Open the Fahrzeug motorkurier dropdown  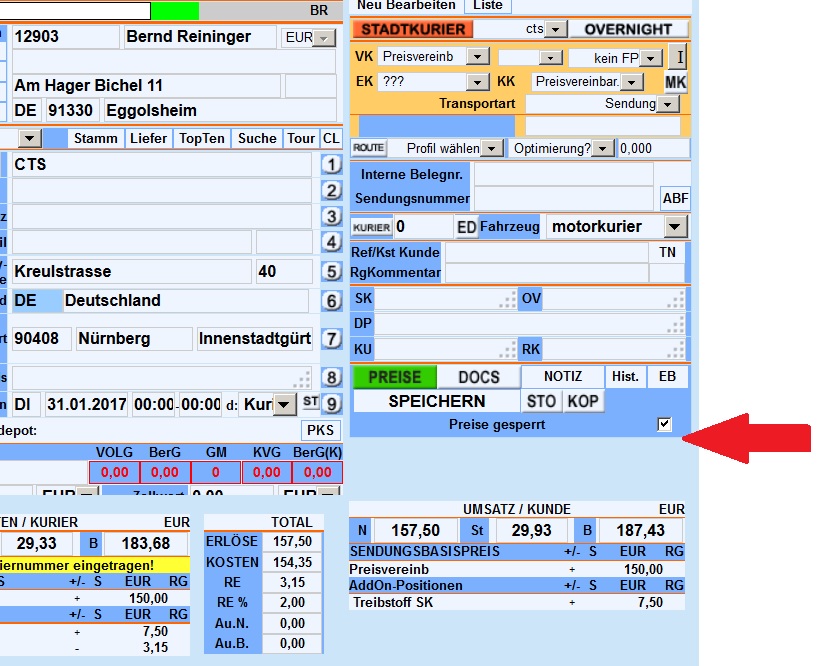tap(675, 227)
